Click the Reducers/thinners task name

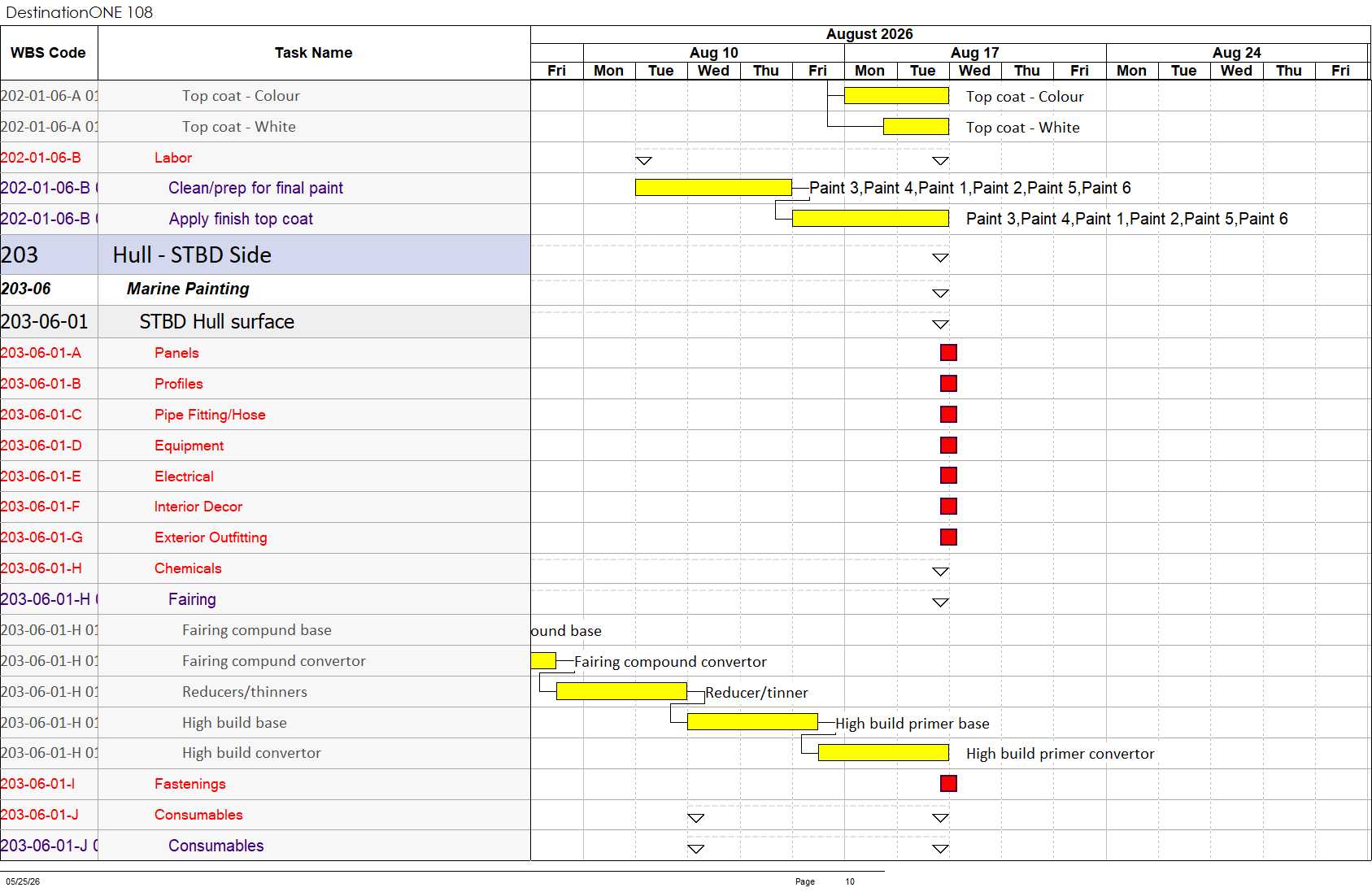click(x=245, y=692)
